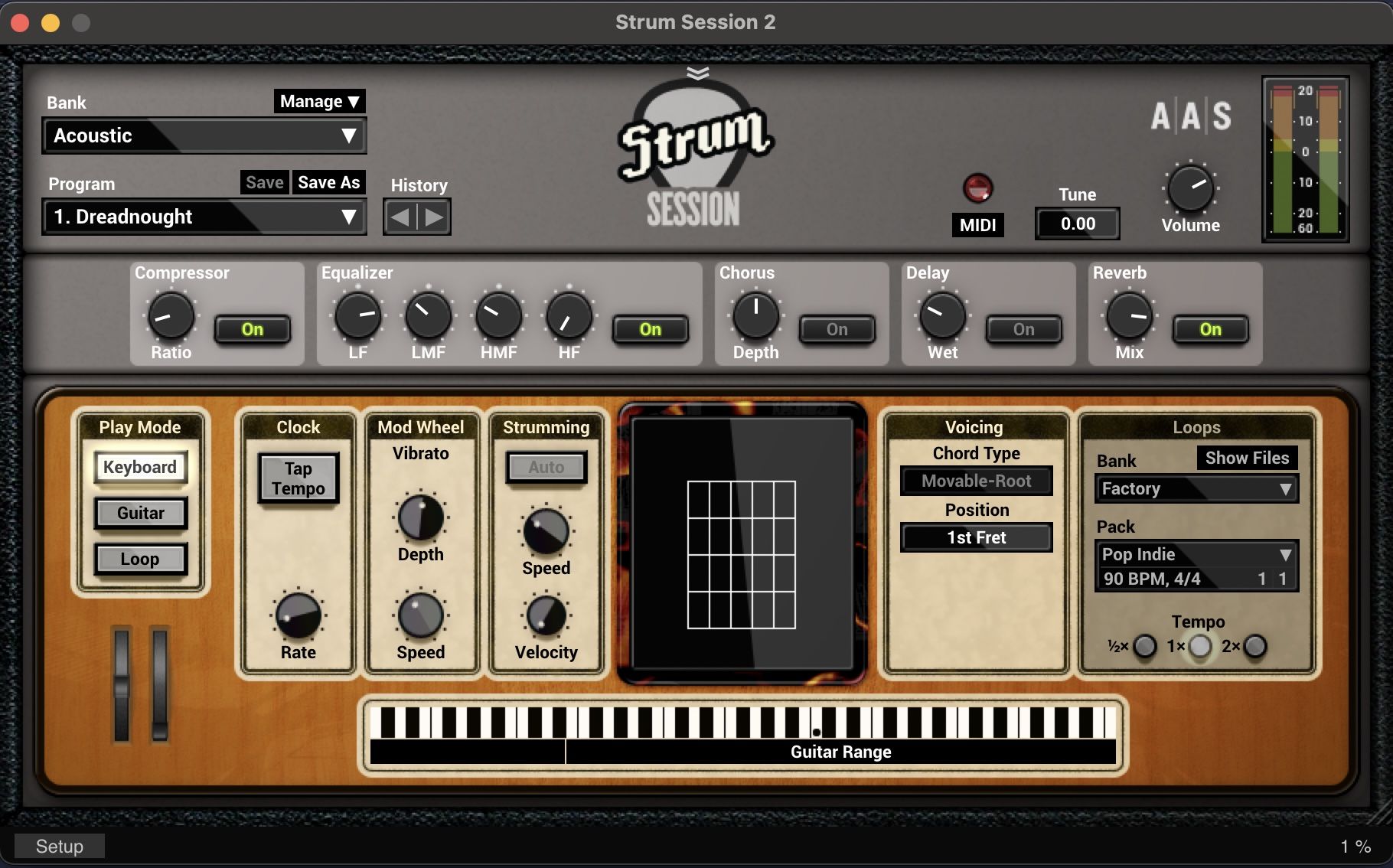Click the MIDI button
This screenshot has height=868, width=1393.
click(x=977, y=224)
